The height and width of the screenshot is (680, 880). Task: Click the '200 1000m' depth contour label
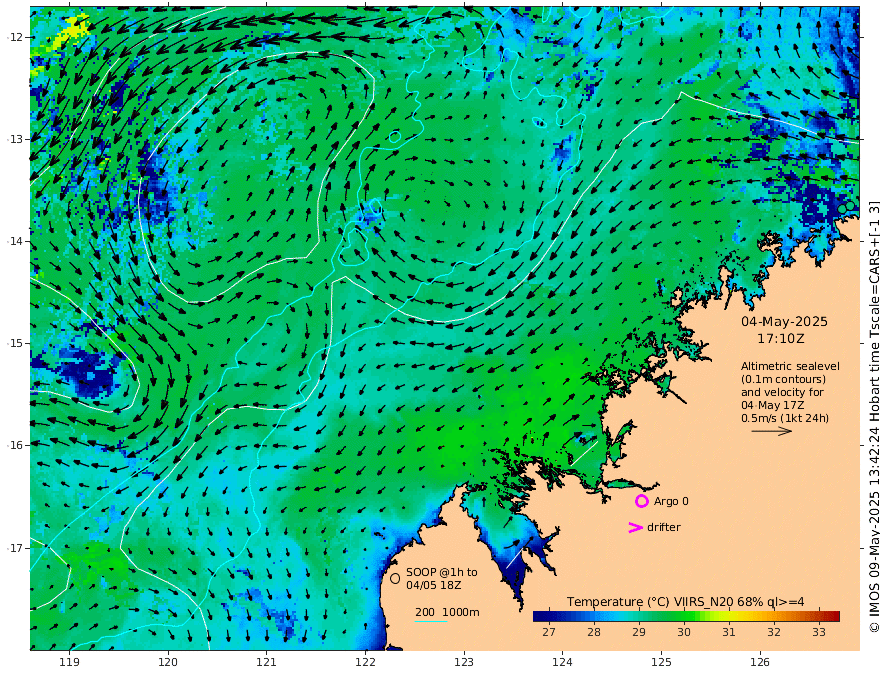(x=447, y=612)
